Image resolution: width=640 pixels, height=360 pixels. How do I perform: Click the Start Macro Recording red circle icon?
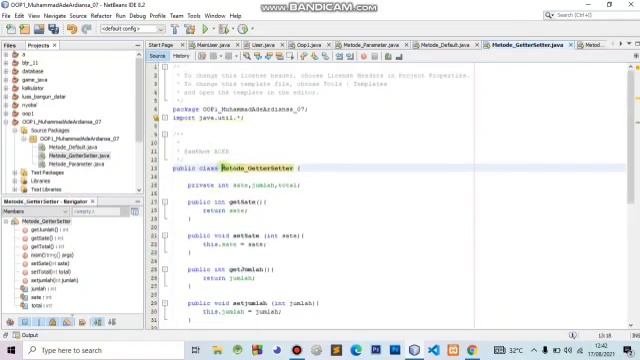364,56
